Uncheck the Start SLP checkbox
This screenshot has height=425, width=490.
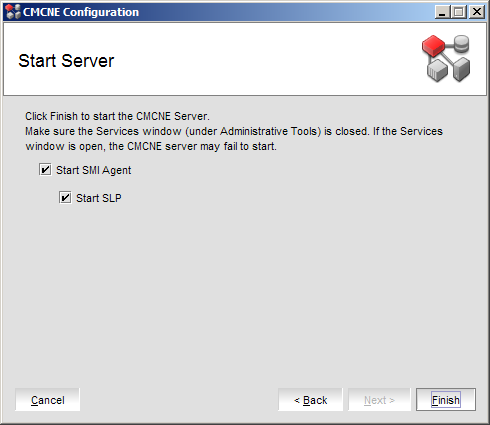(x=65, y=198)
